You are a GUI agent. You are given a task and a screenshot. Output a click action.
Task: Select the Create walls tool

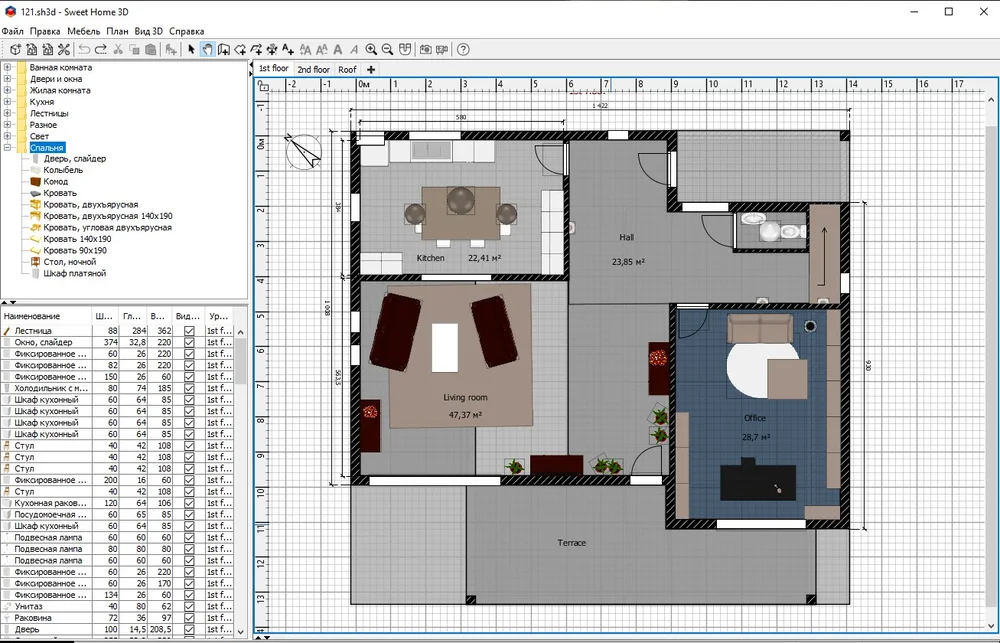tap(223, 49)
